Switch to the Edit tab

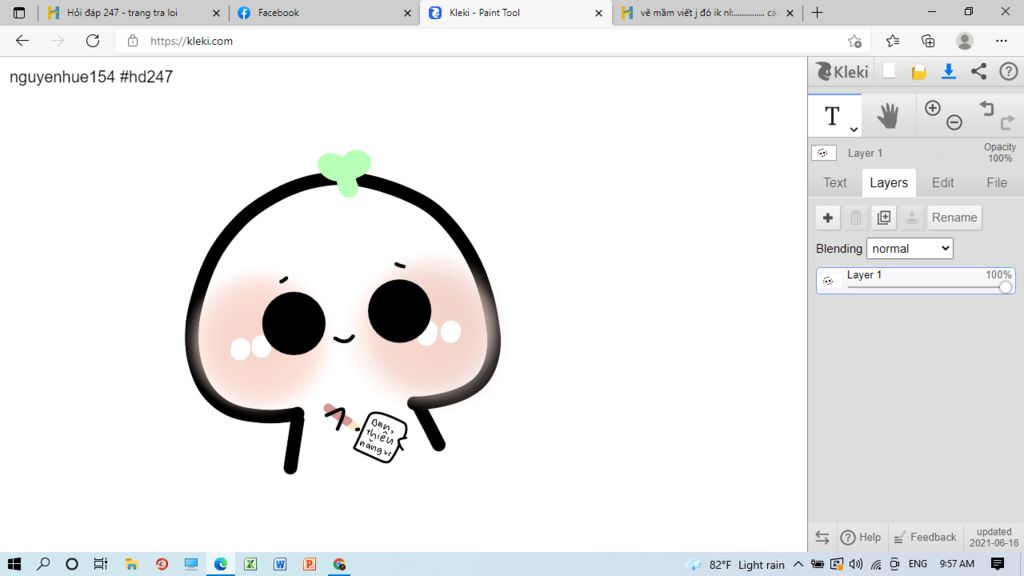coord(942,183)
